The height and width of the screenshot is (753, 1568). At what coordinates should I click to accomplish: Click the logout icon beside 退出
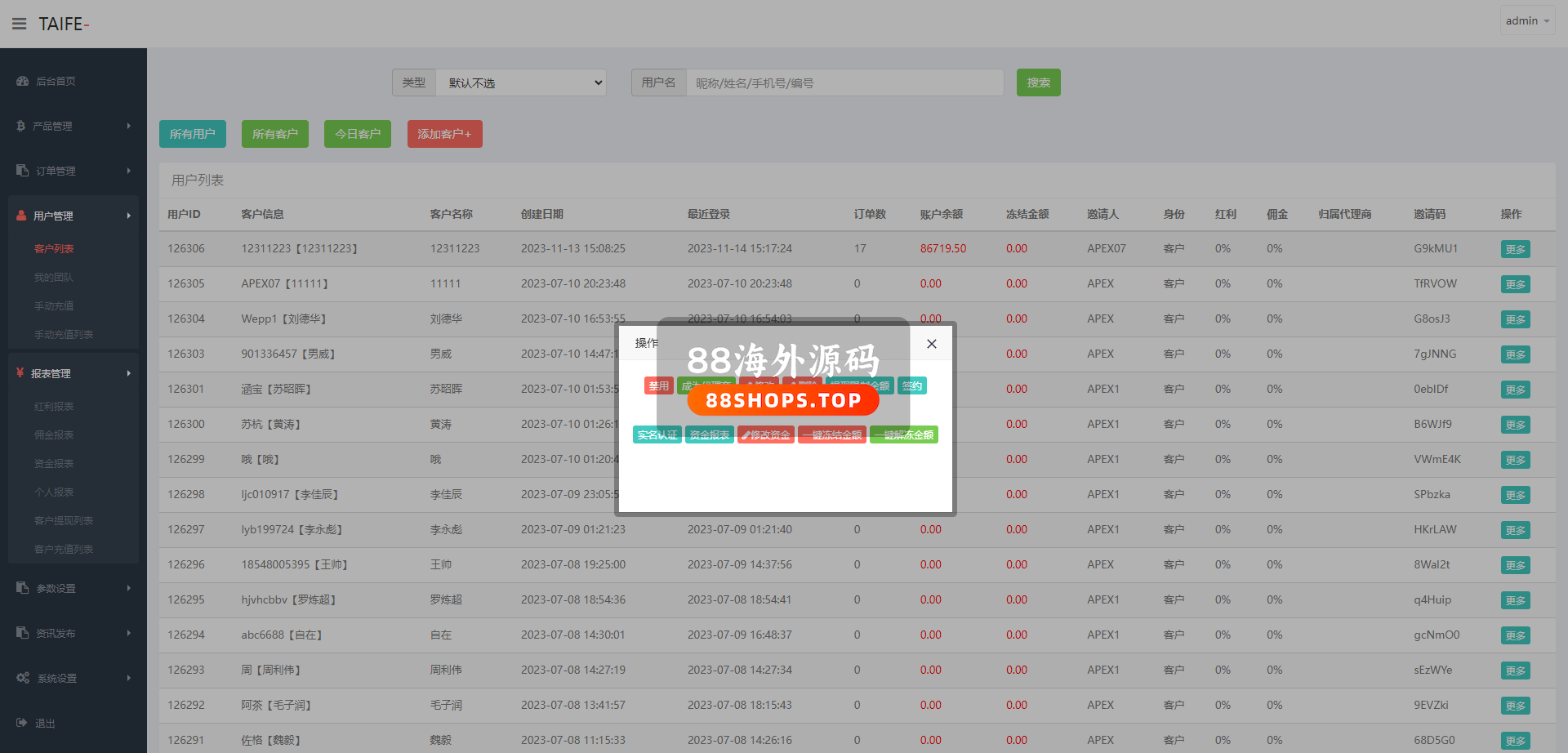tap(21, 723)
